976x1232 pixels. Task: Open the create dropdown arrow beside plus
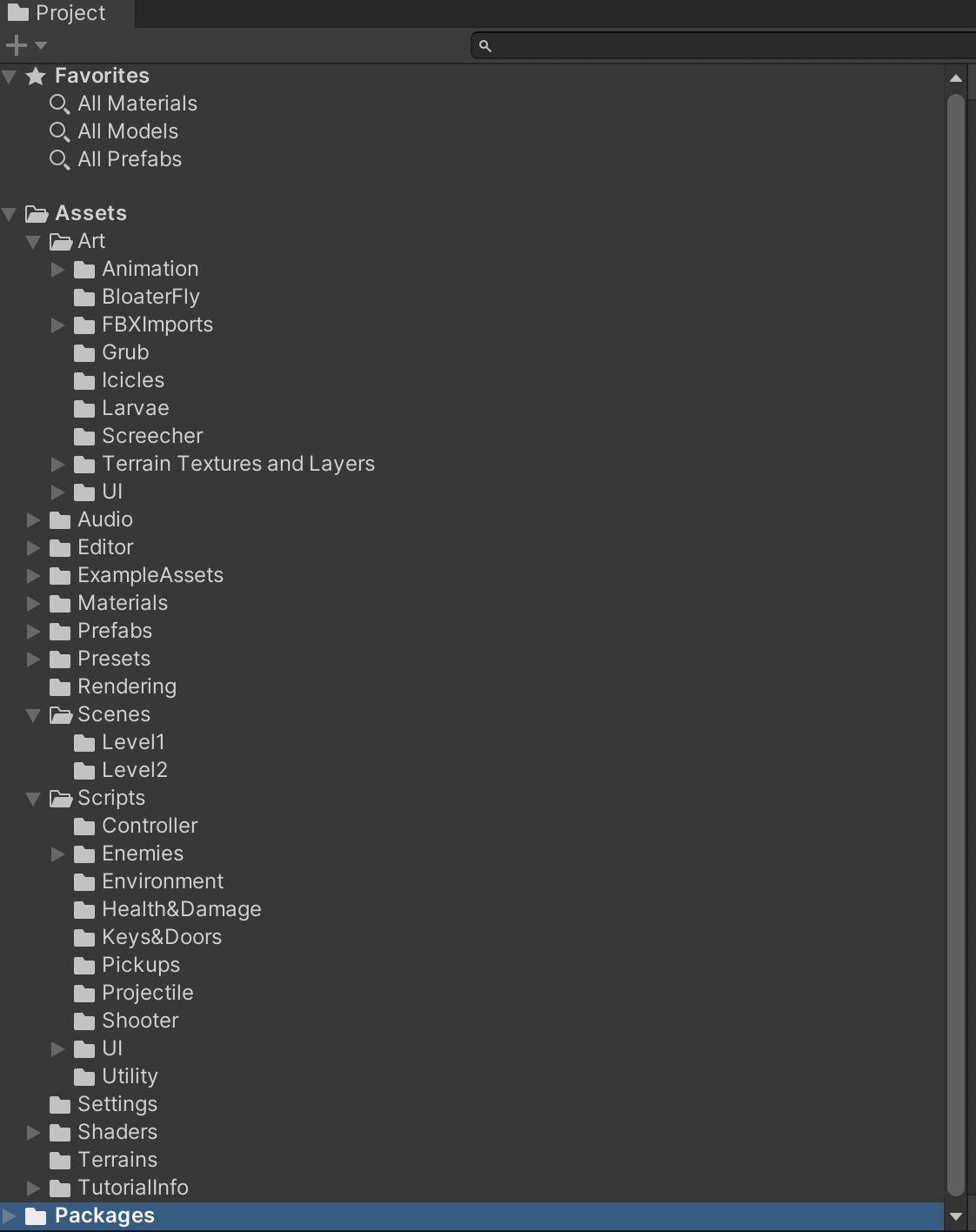[x=41, y=45]
